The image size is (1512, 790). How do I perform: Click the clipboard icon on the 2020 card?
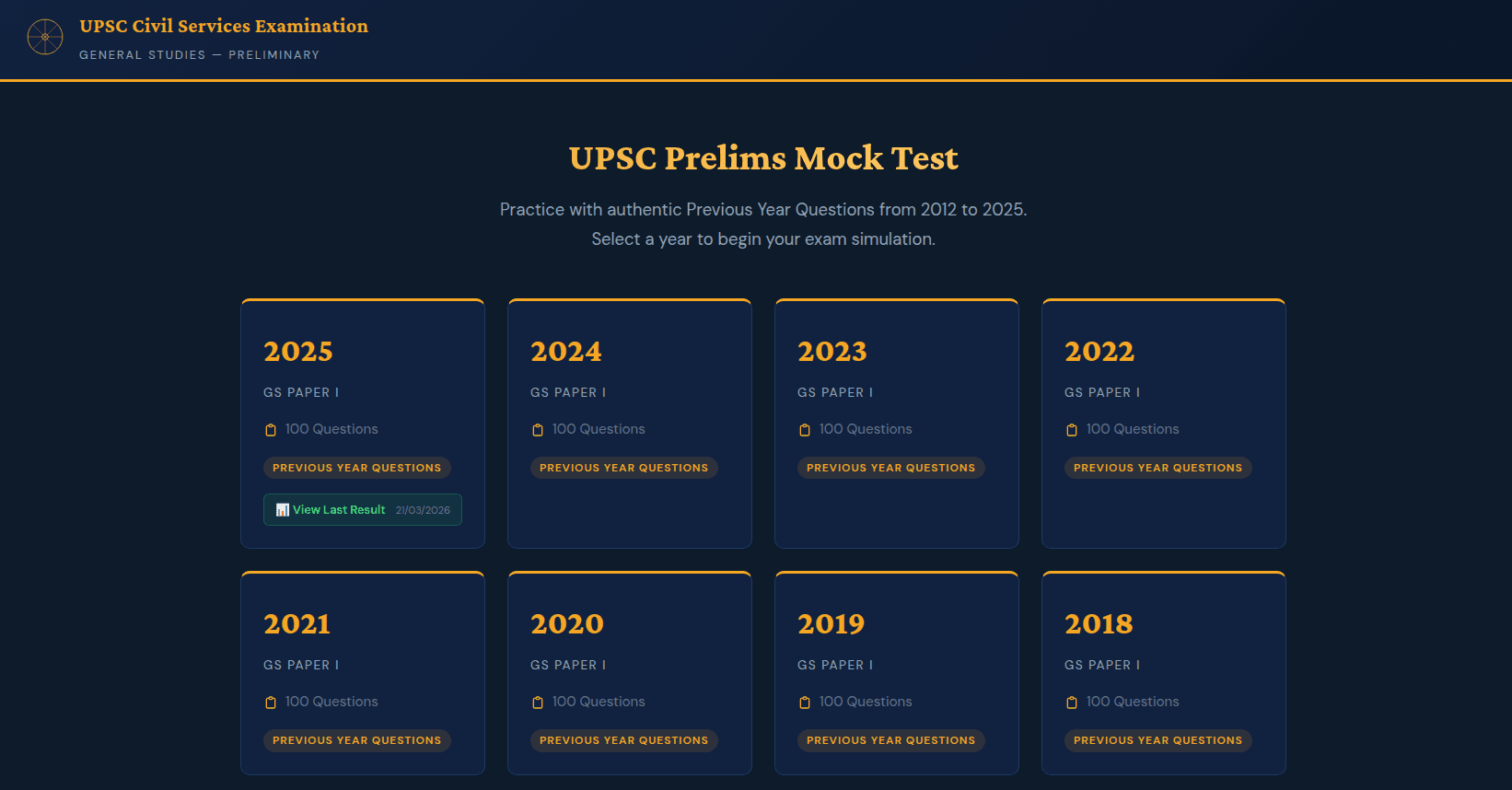click(538, 701)
